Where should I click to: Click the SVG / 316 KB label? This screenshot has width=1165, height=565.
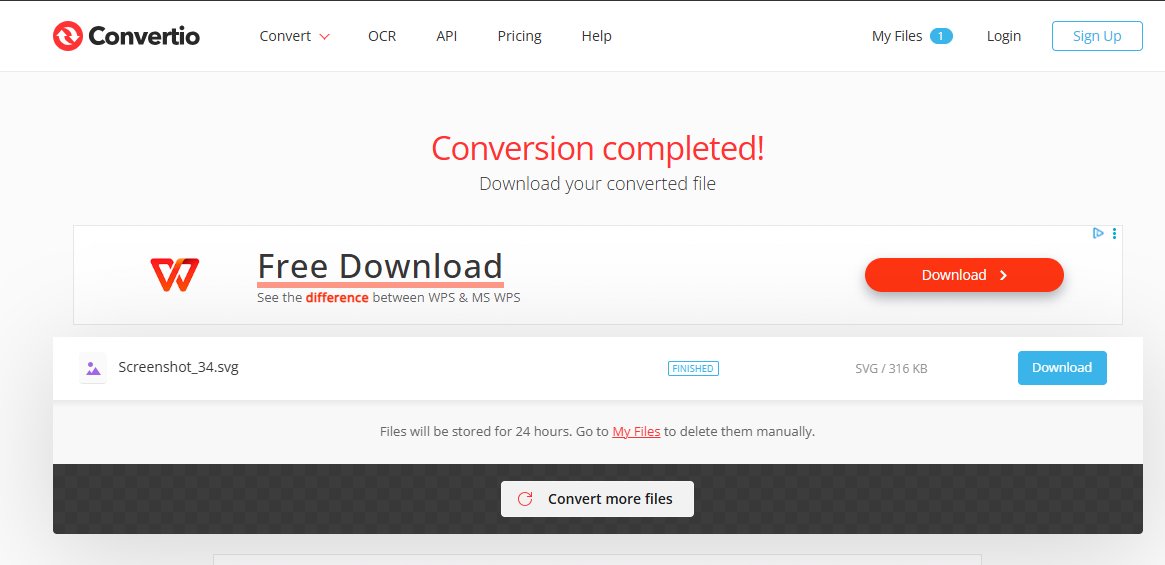(891, 368)
